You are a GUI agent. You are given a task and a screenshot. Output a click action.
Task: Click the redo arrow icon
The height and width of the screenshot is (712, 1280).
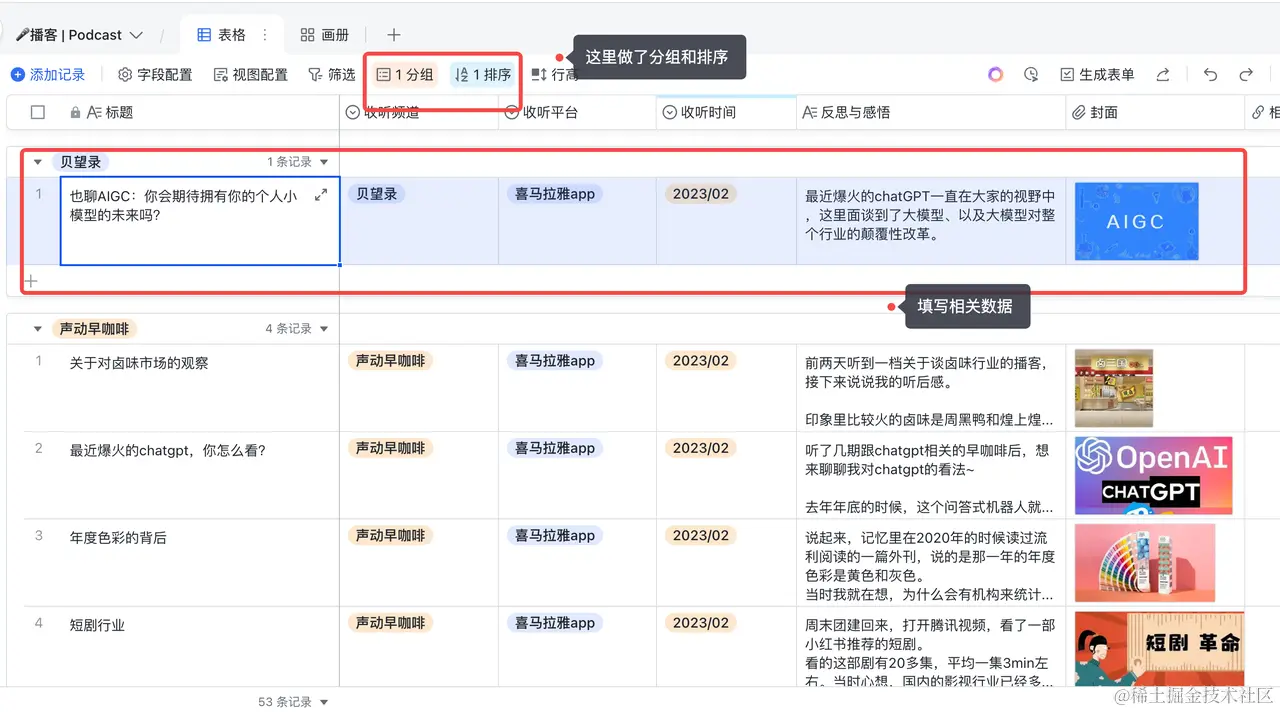[x=1245, y=73]
